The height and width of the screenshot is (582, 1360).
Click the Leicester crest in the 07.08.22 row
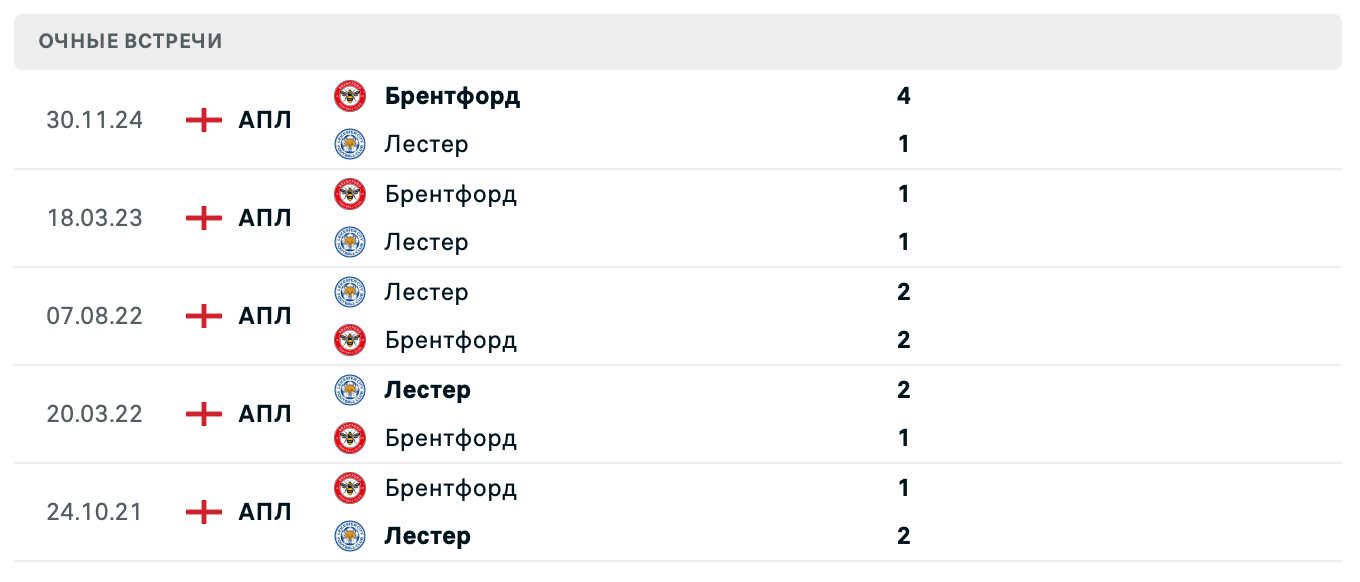point(350,292)
